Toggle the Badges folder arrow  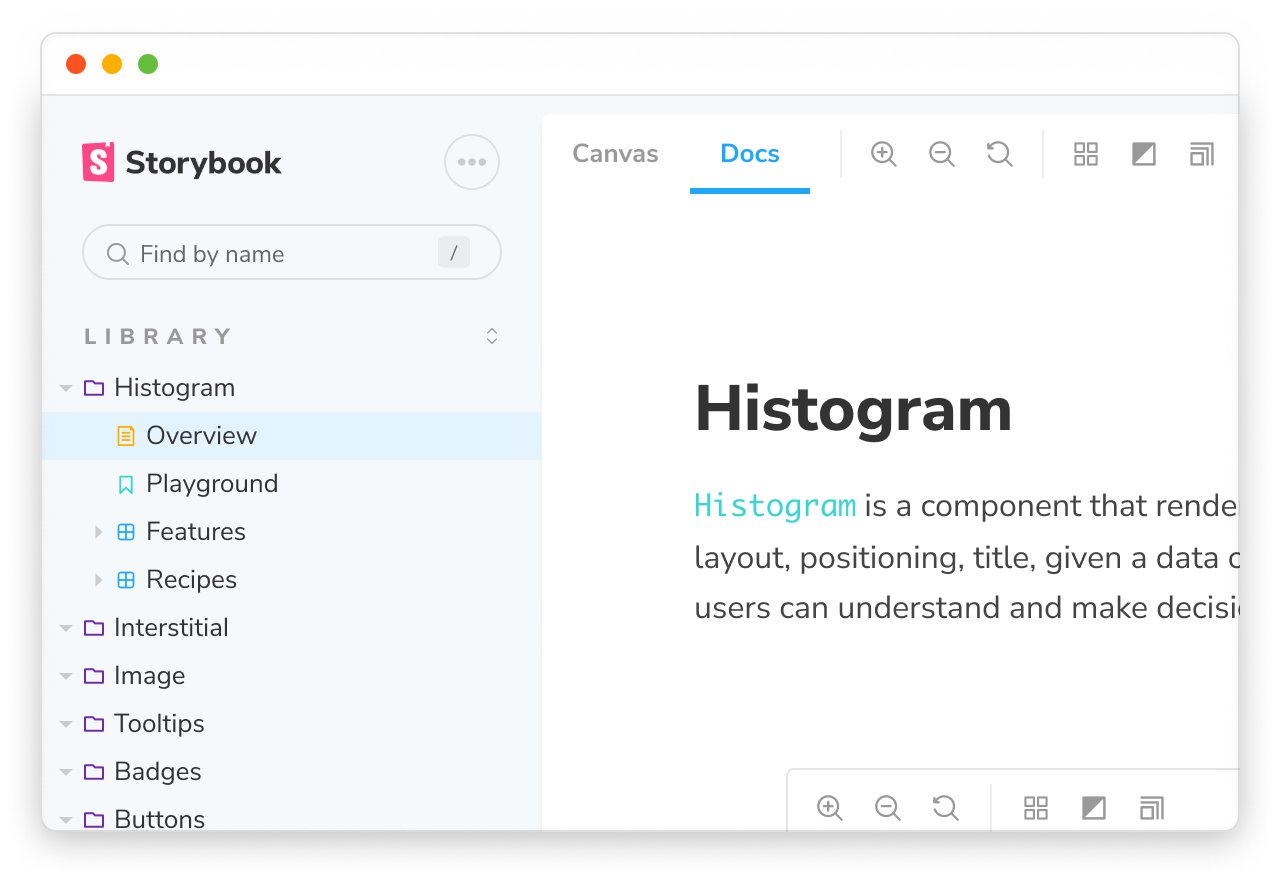click(x=66, y=772)
